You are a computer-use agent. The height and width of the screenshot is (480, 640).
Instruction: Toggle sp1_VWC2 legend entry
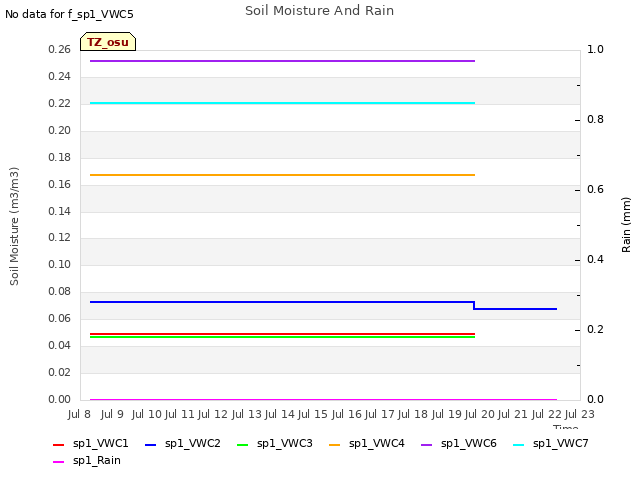coord(182,444)
